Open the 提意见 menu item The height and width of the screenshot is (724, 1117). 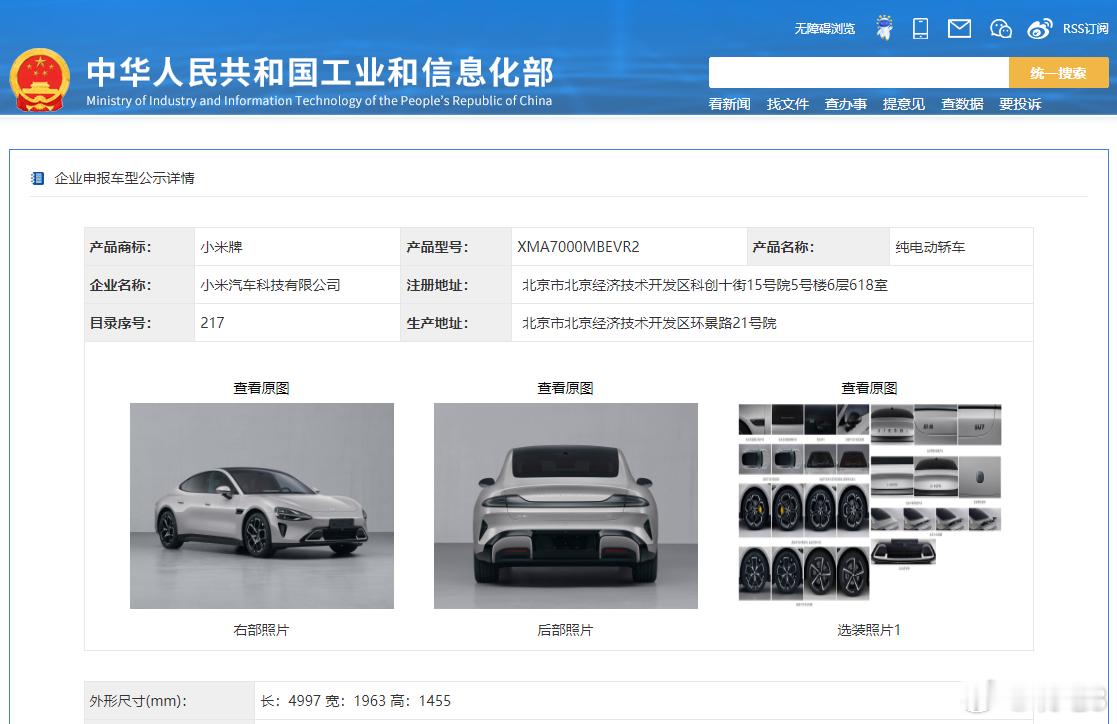(904, 104)
